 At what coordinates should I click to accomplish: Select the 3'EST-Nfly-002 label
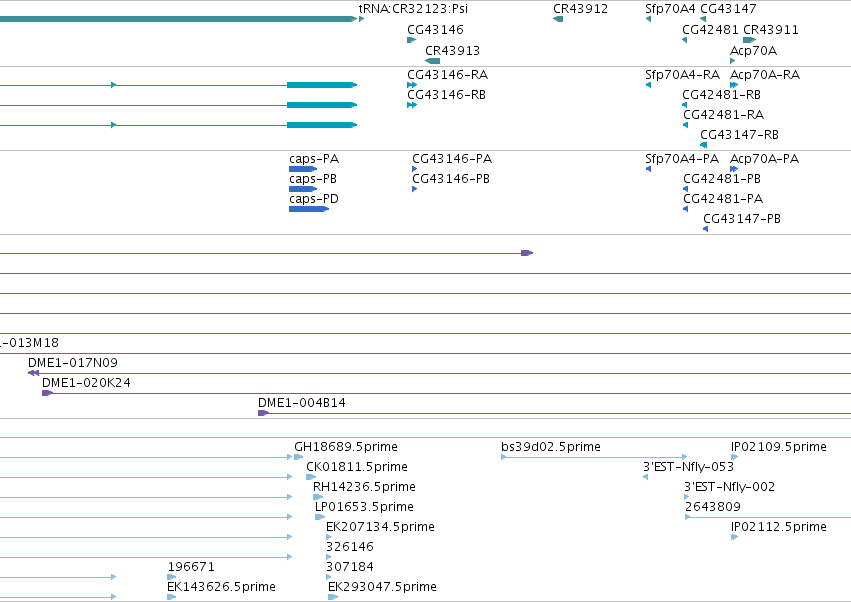coord(729,487)
